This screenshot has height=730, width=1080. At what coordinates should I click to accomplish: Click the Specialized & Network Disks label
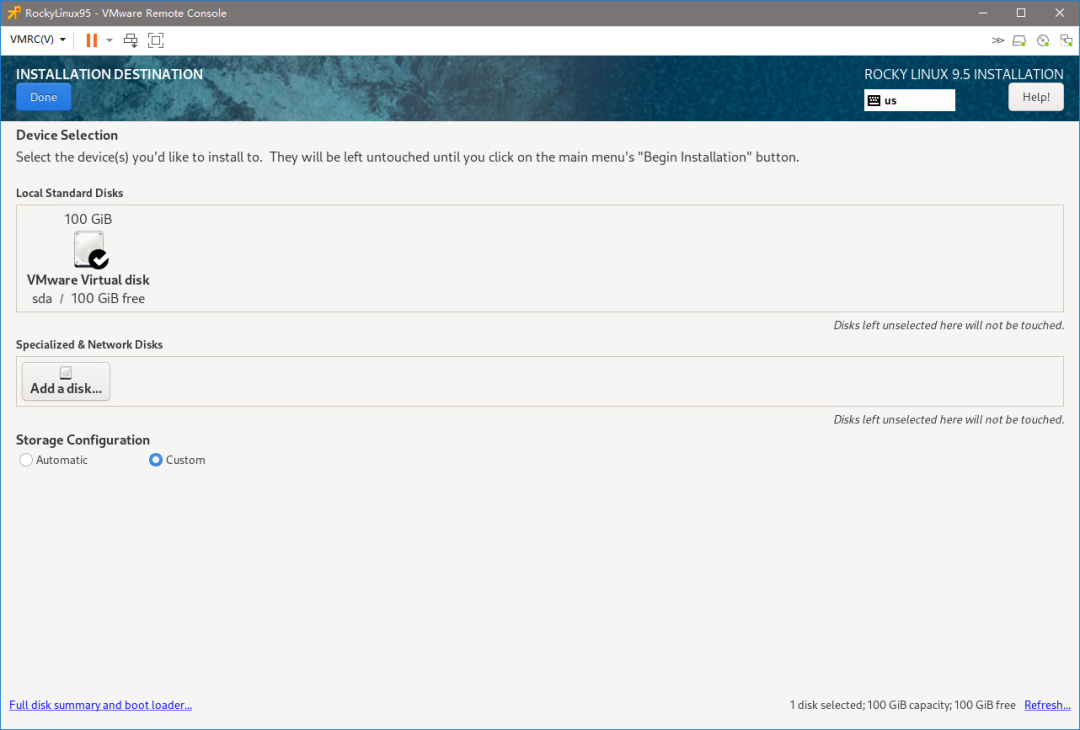coord(90,344)
